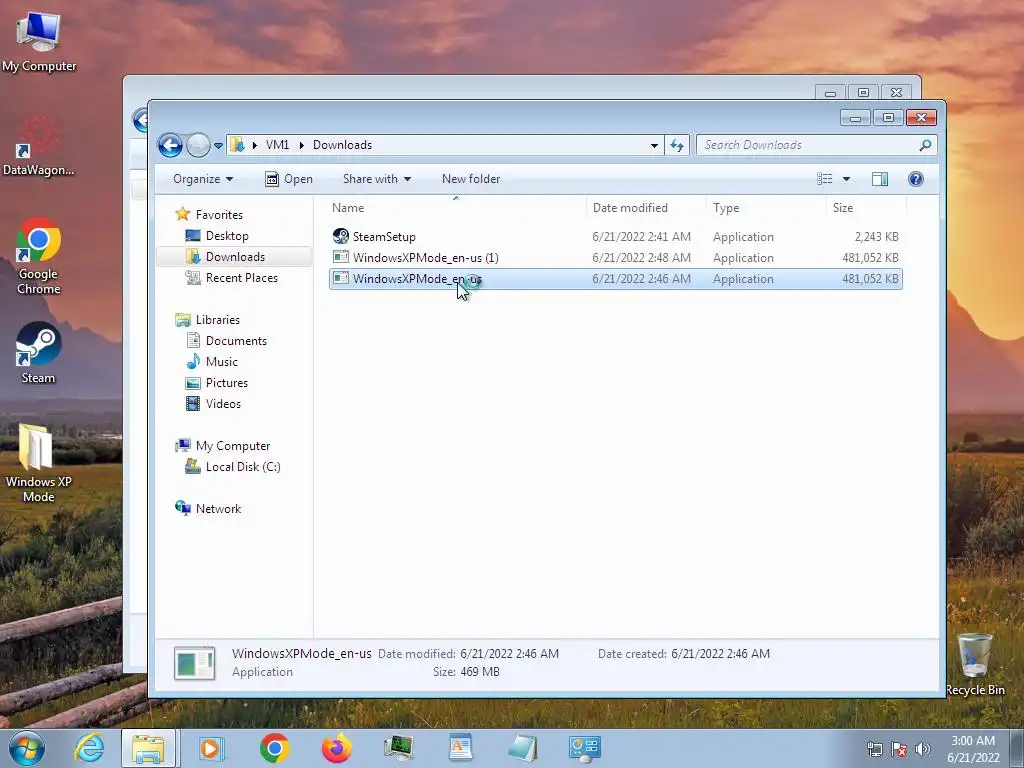Open the control panel taskbar icon

pos(584,748)
